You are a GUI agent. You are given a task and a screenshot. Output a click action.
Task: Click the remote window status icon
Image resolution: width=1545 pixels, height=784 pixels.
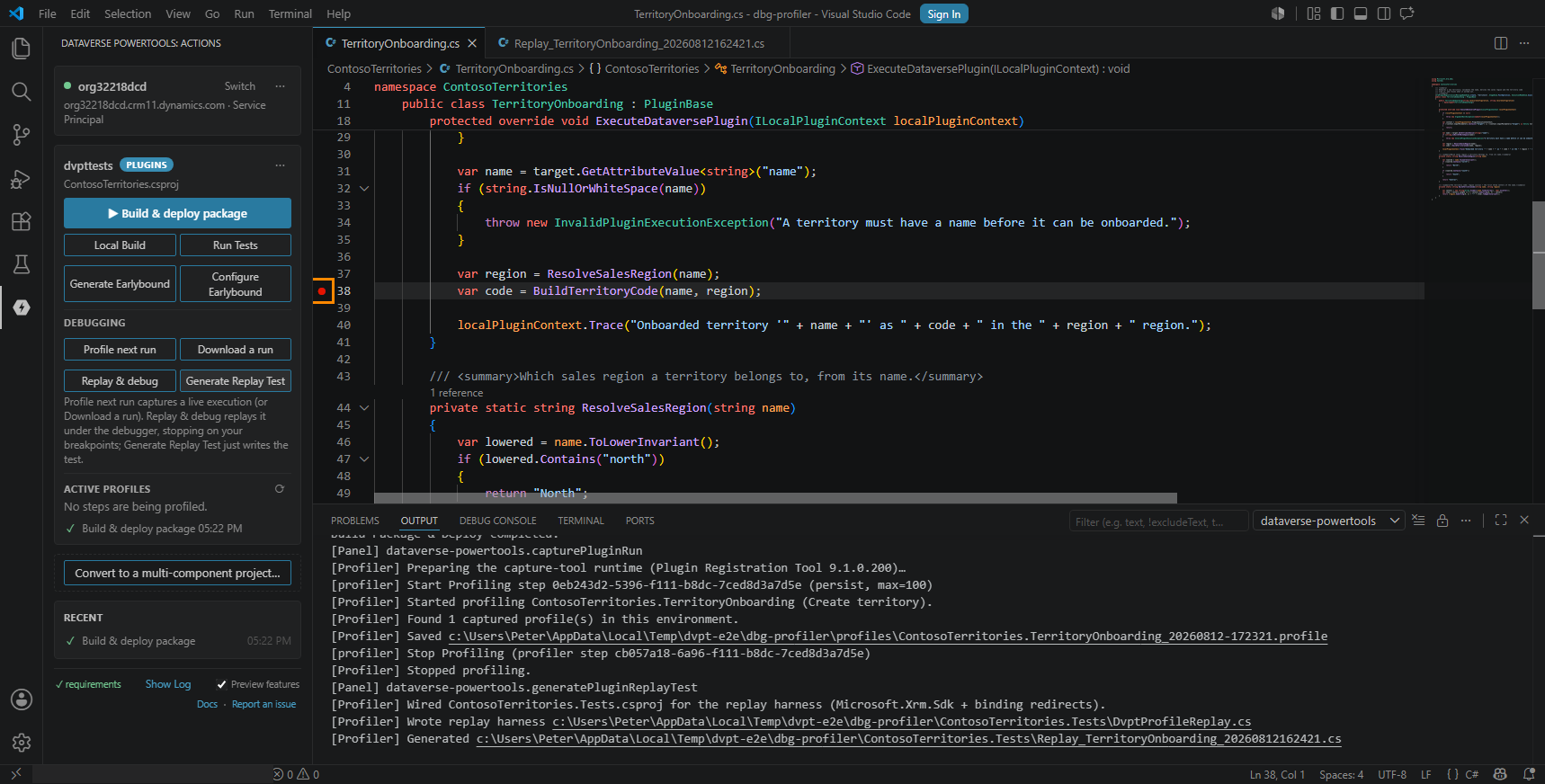[x=15, y=774]
